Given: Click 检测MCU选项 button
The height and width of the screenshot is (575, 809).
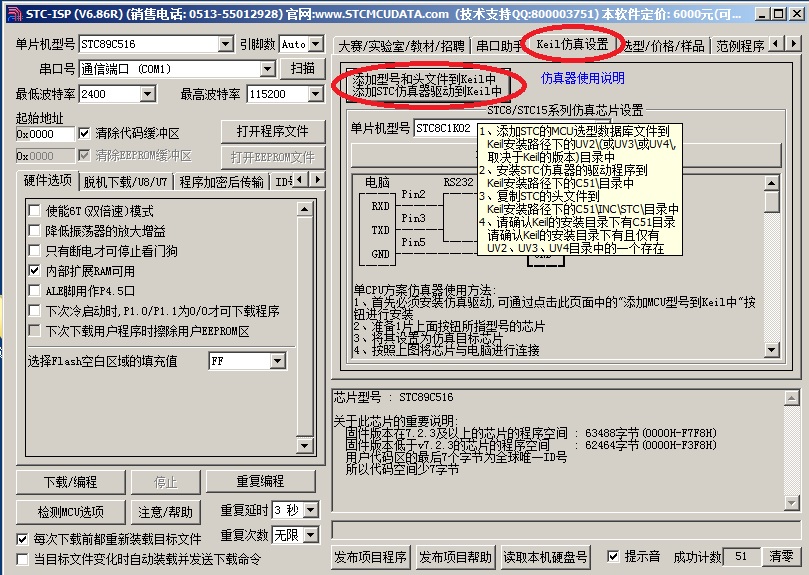Looking at the screenshot, I should pos(70,512).
